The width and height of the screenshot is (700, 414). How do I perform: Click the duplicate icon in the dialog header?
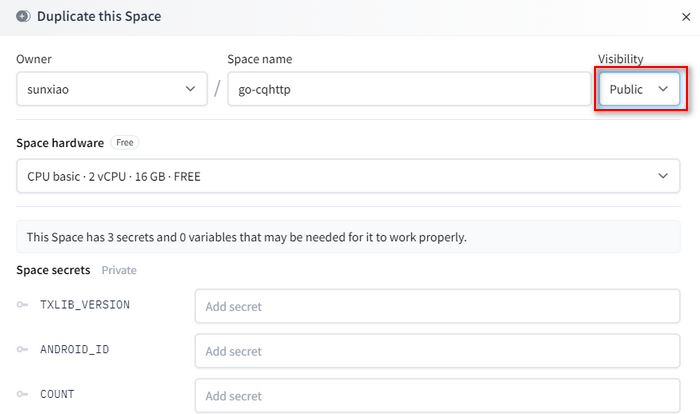(x=23, y=17)
